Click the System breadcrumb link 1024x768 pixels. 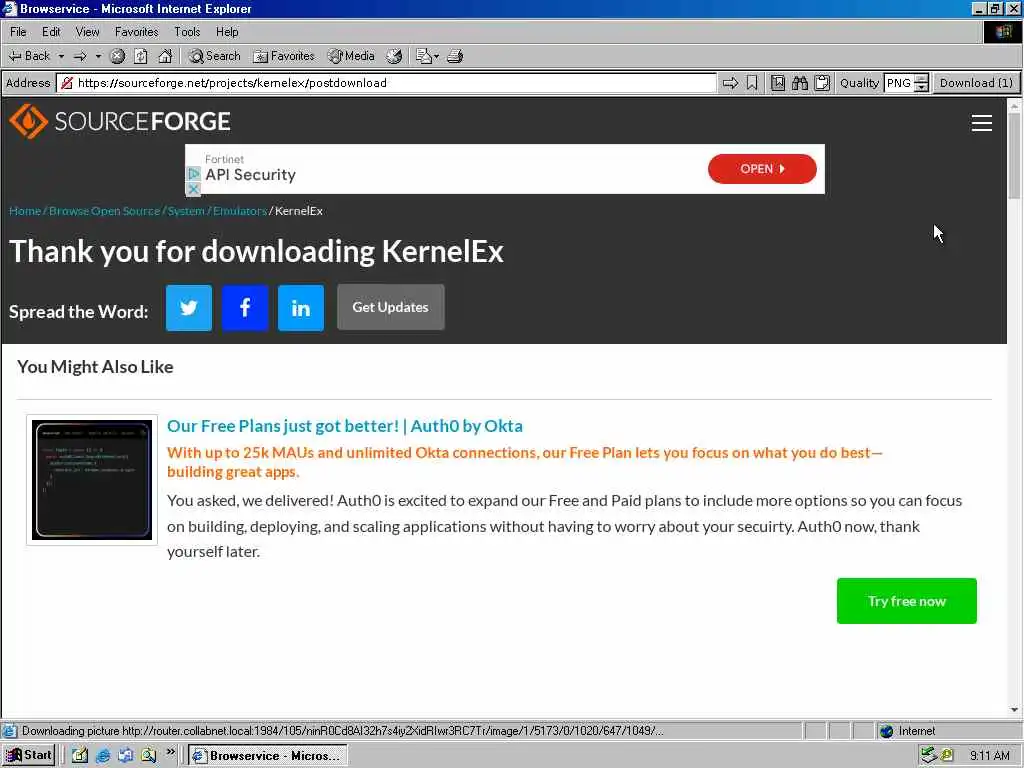pyautogui.click(x=186, y=211)
